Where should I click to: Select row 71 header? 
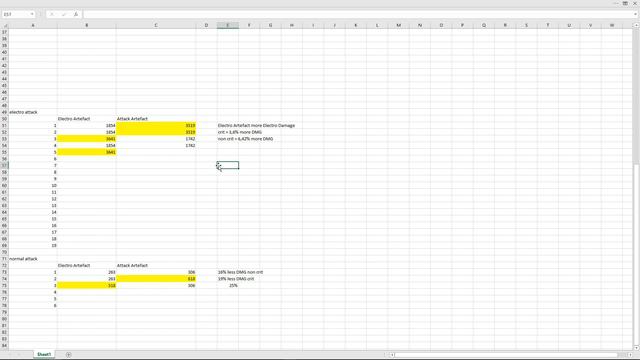point(4,259)
